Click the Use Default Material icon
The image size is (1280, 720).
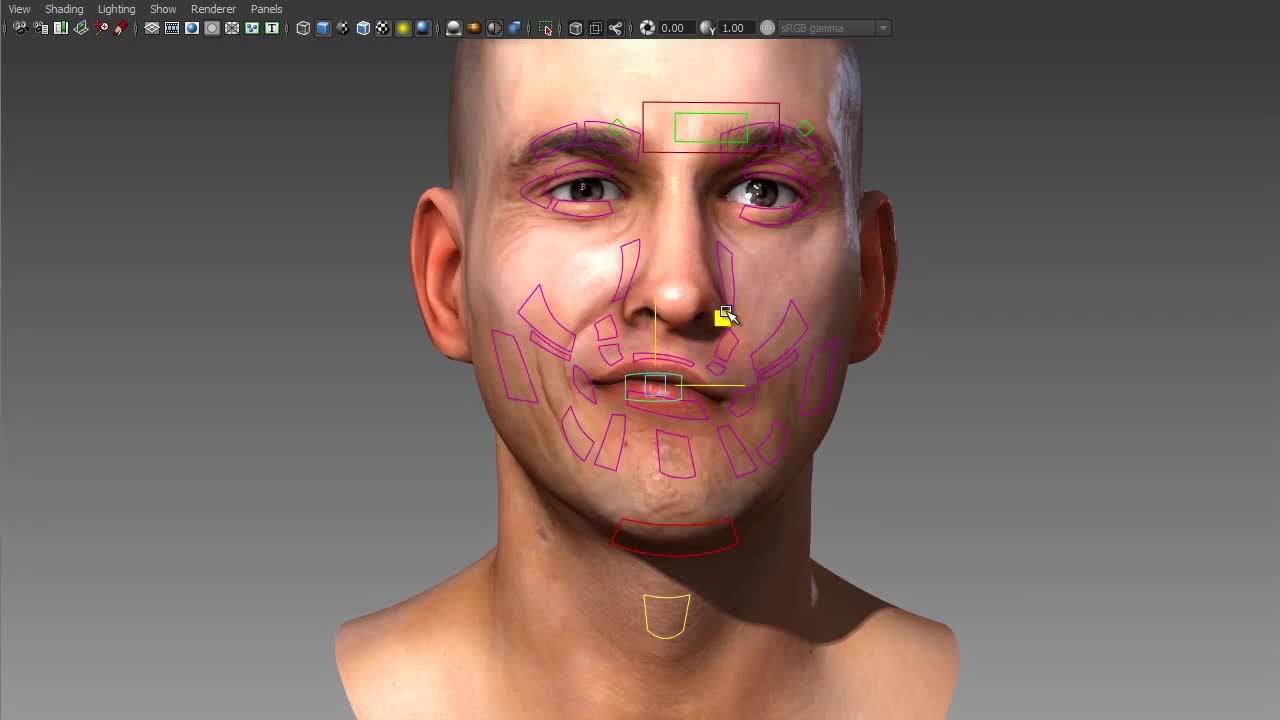click(343, 28)
